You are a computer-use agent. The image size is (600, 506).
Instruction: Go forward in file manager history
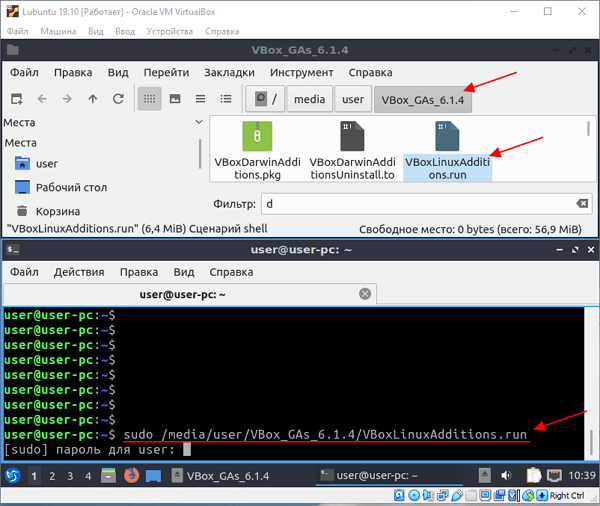[x=67, y=99]
